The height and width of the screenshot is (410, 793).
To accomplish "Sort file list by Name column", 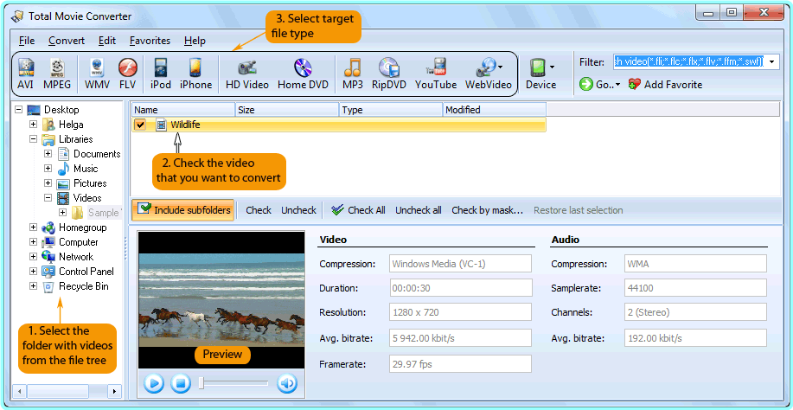I will pyautogui.click(x=184, y=110).
